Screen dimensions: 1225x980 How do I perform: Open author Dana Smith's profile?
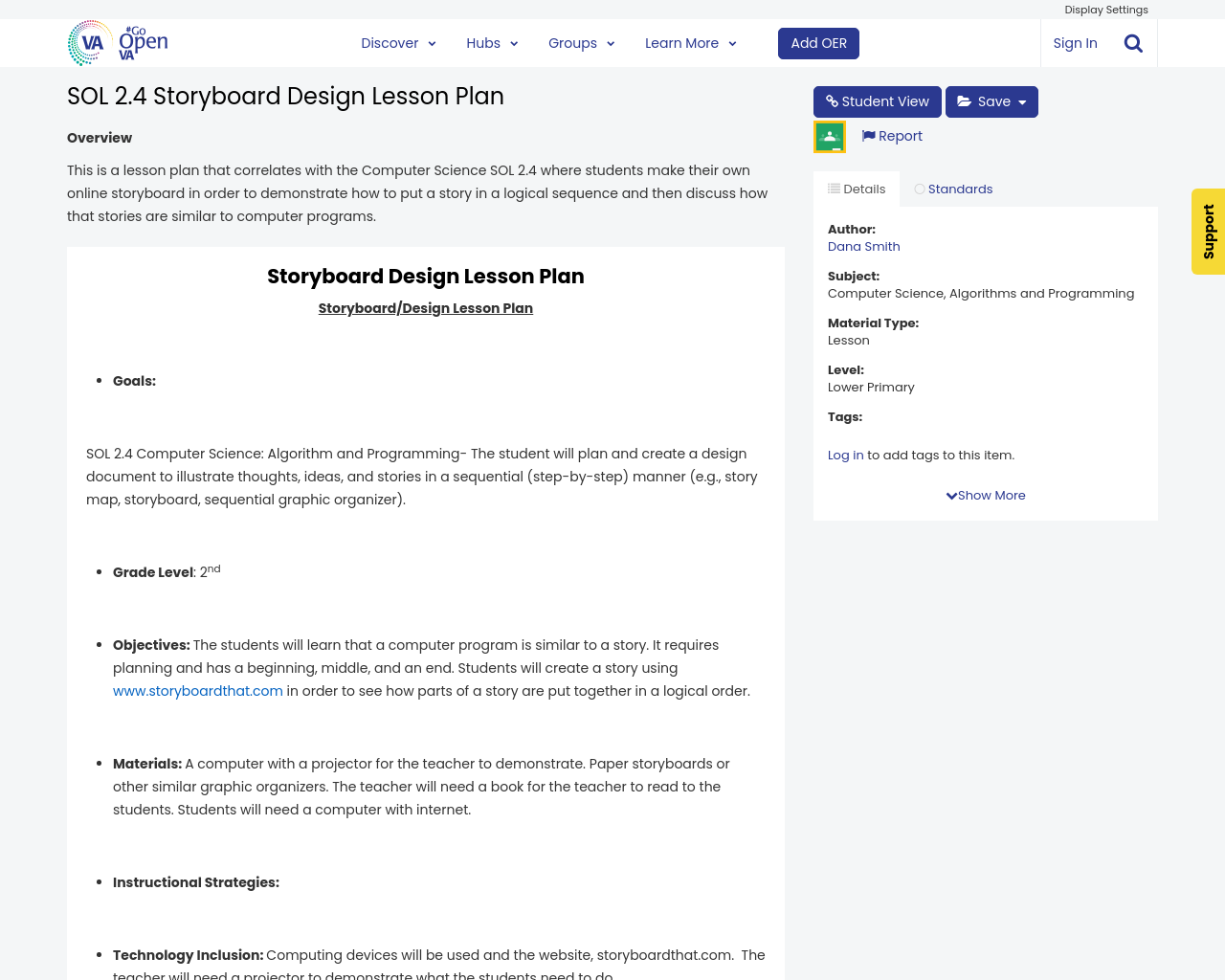pyautogui.click(x=863, y=245)
